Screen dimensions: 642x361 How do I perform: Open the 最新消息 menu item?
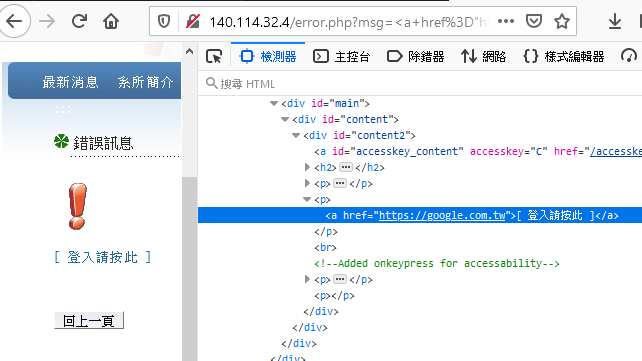tap(70, 82)
